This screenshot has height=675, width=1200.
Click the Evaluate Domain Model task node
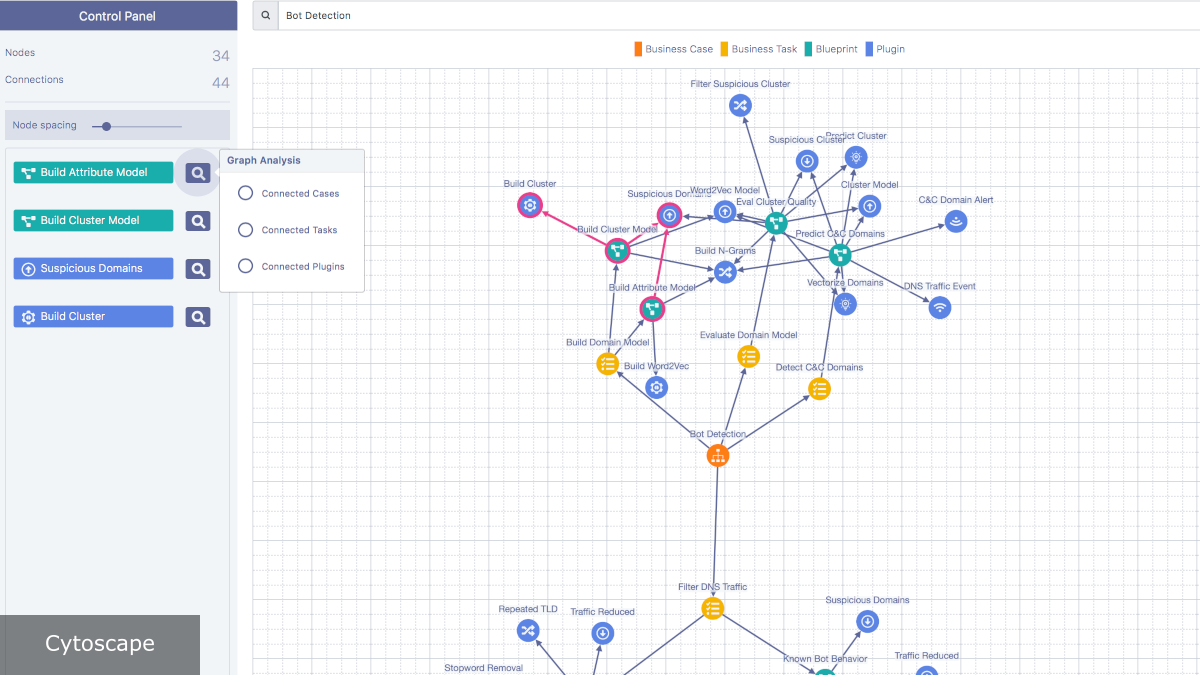pos(748,356)
